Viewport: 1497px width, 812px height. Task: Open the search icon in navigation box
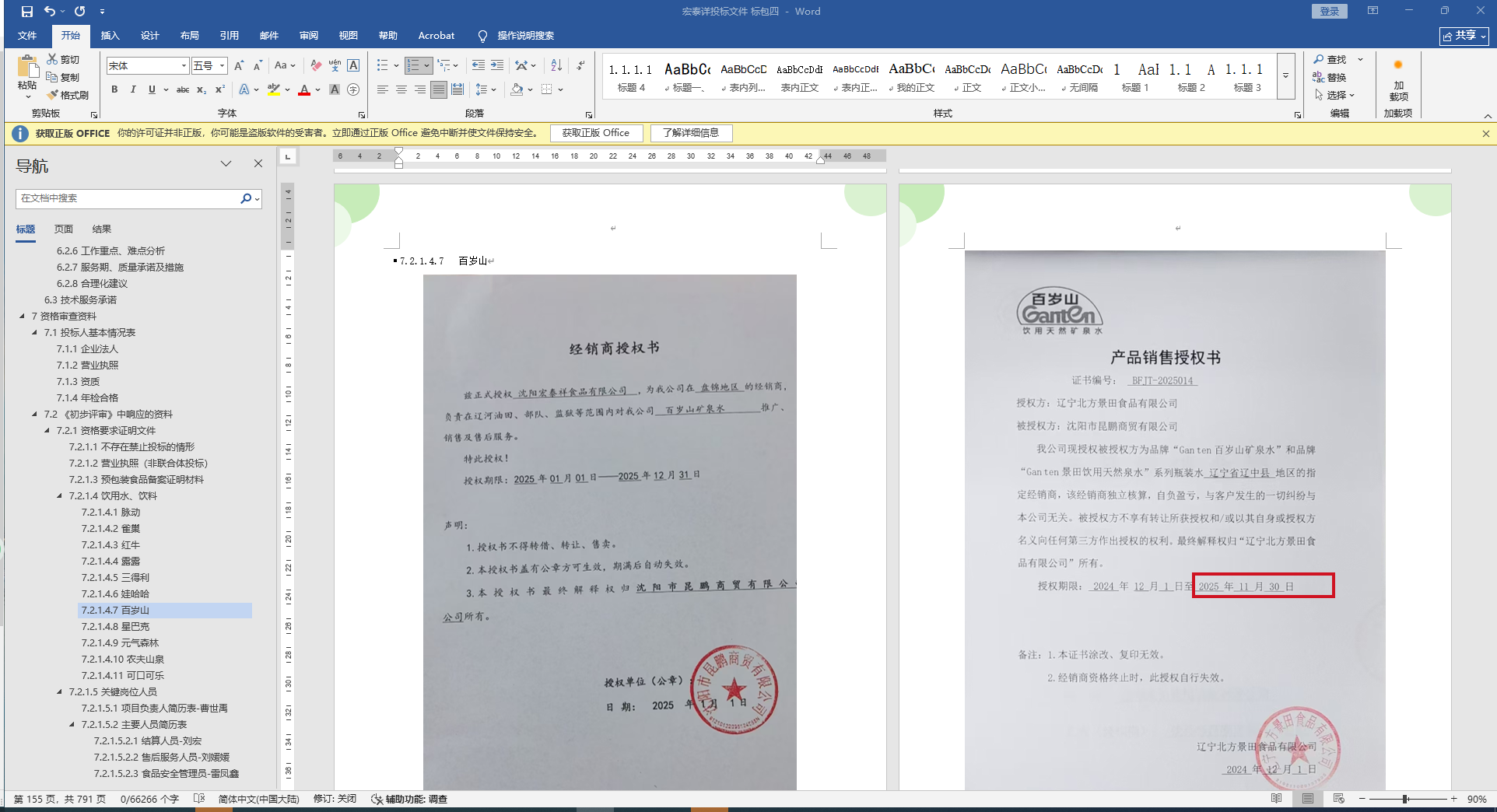(246, 198)
